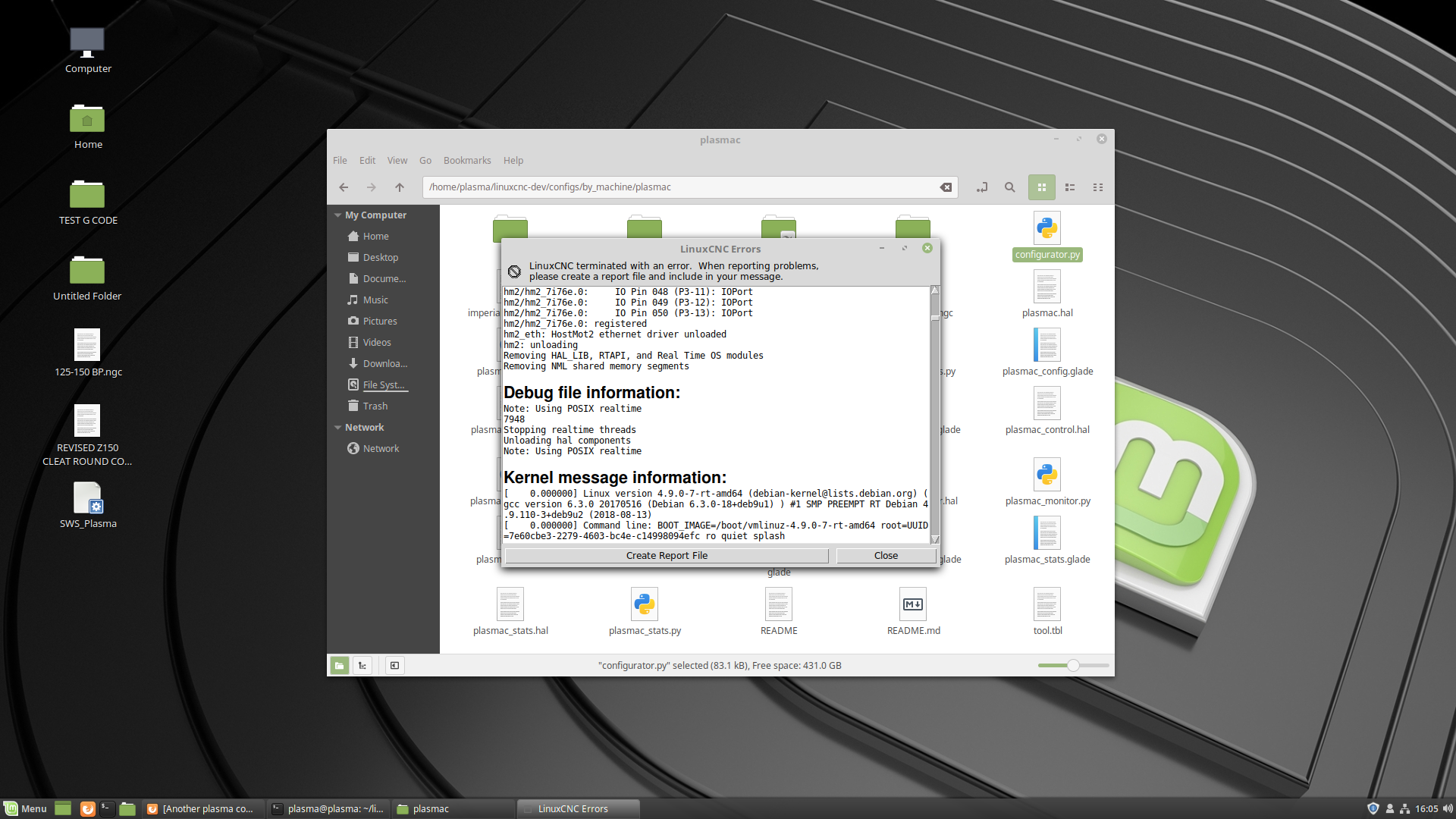Open Computer desktop icon
This screenshot has height=819, width=1456.
coord(87,51)
